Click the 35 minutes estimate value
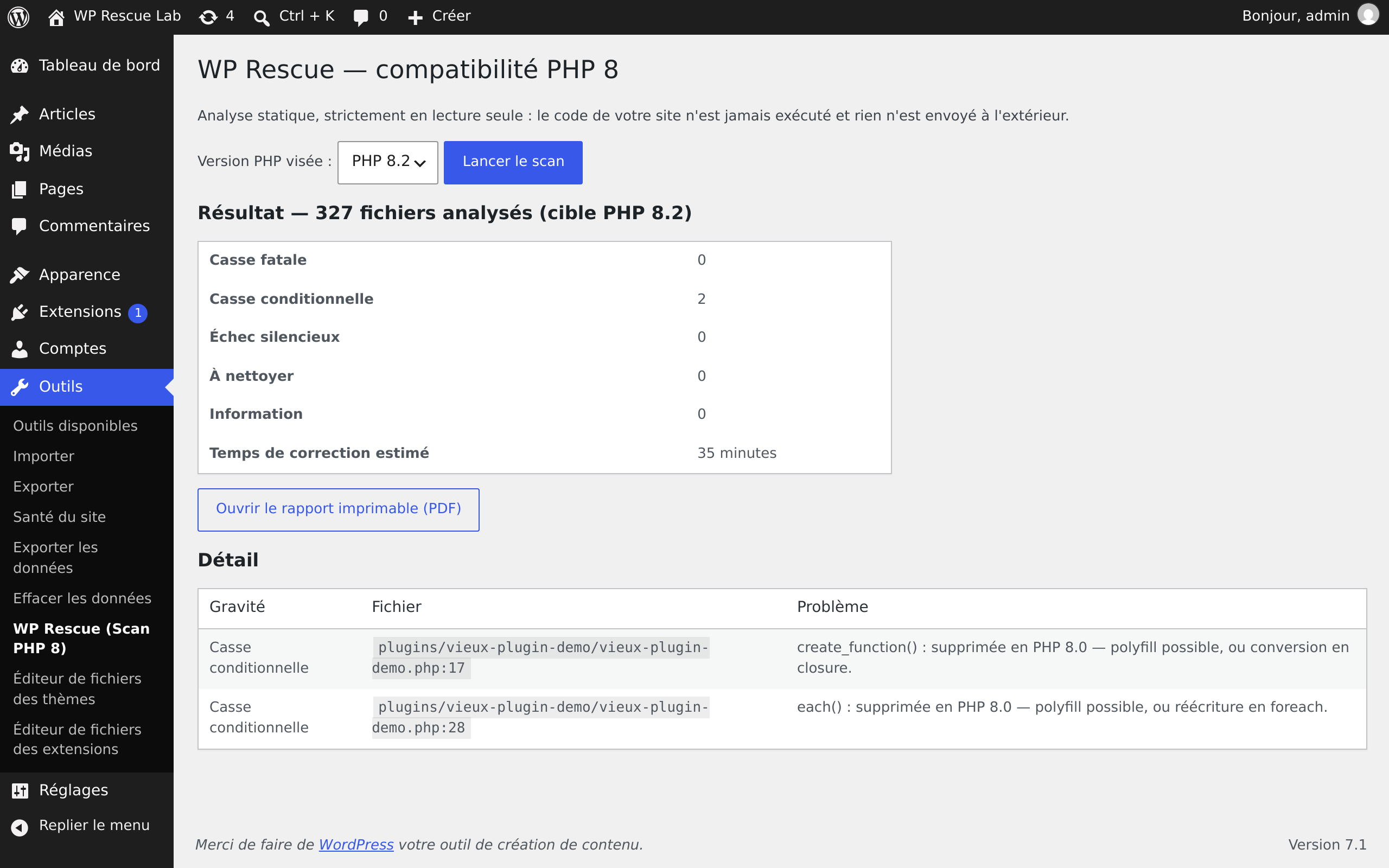The height and width of the screenshot is (868, 1389). [737, 454]
